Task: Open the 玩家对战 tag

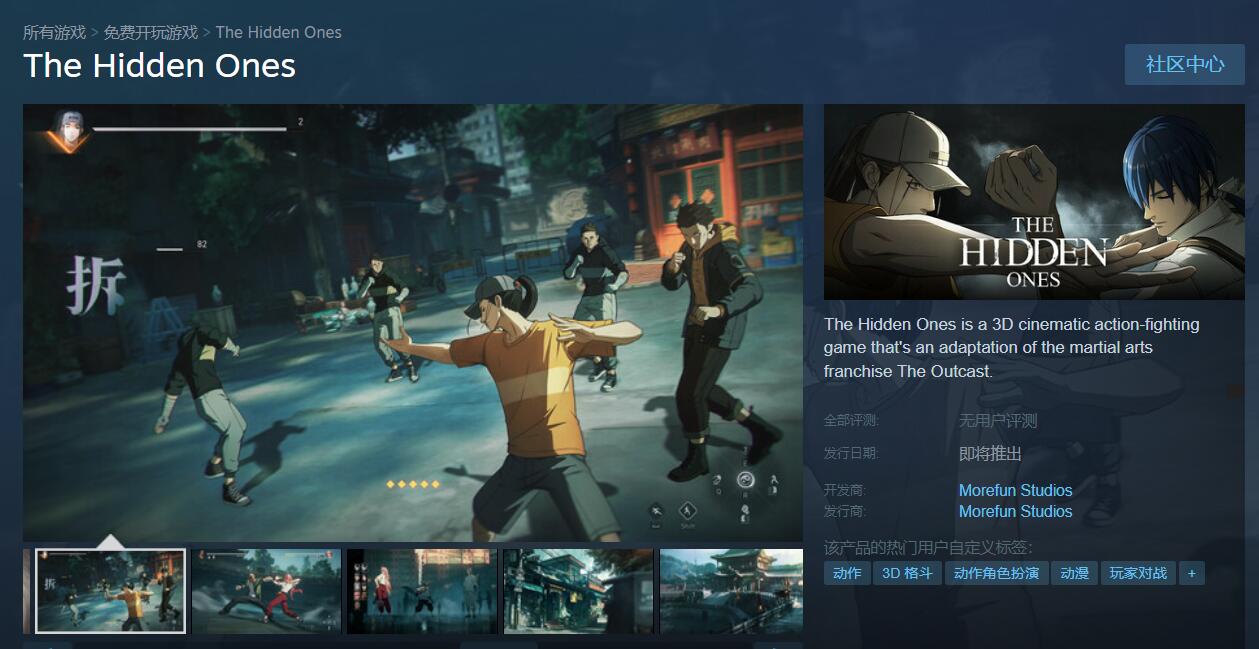Action: 1138,573
